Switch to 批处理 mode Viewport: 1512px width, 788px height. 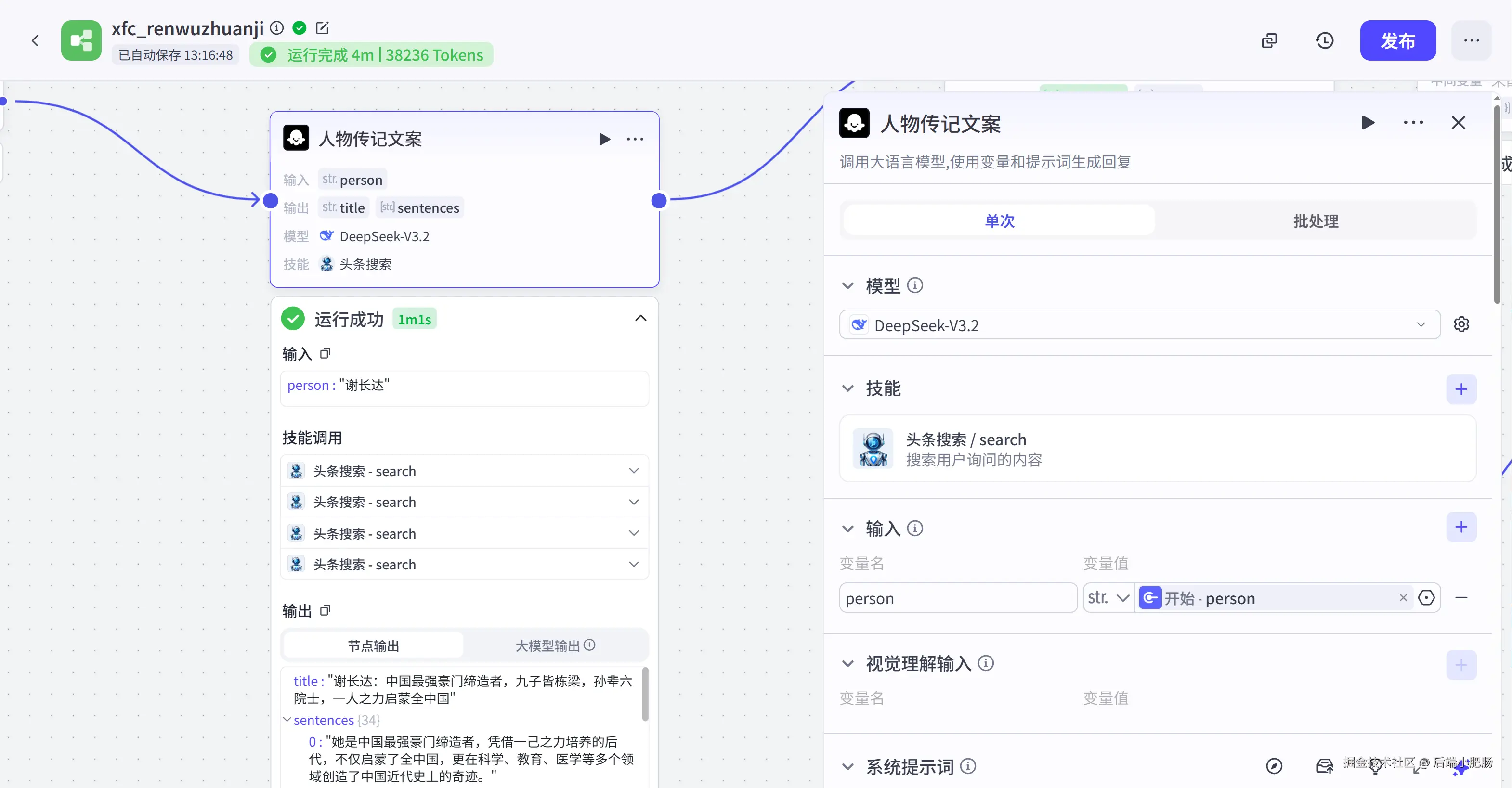(x=1316, y=220)
